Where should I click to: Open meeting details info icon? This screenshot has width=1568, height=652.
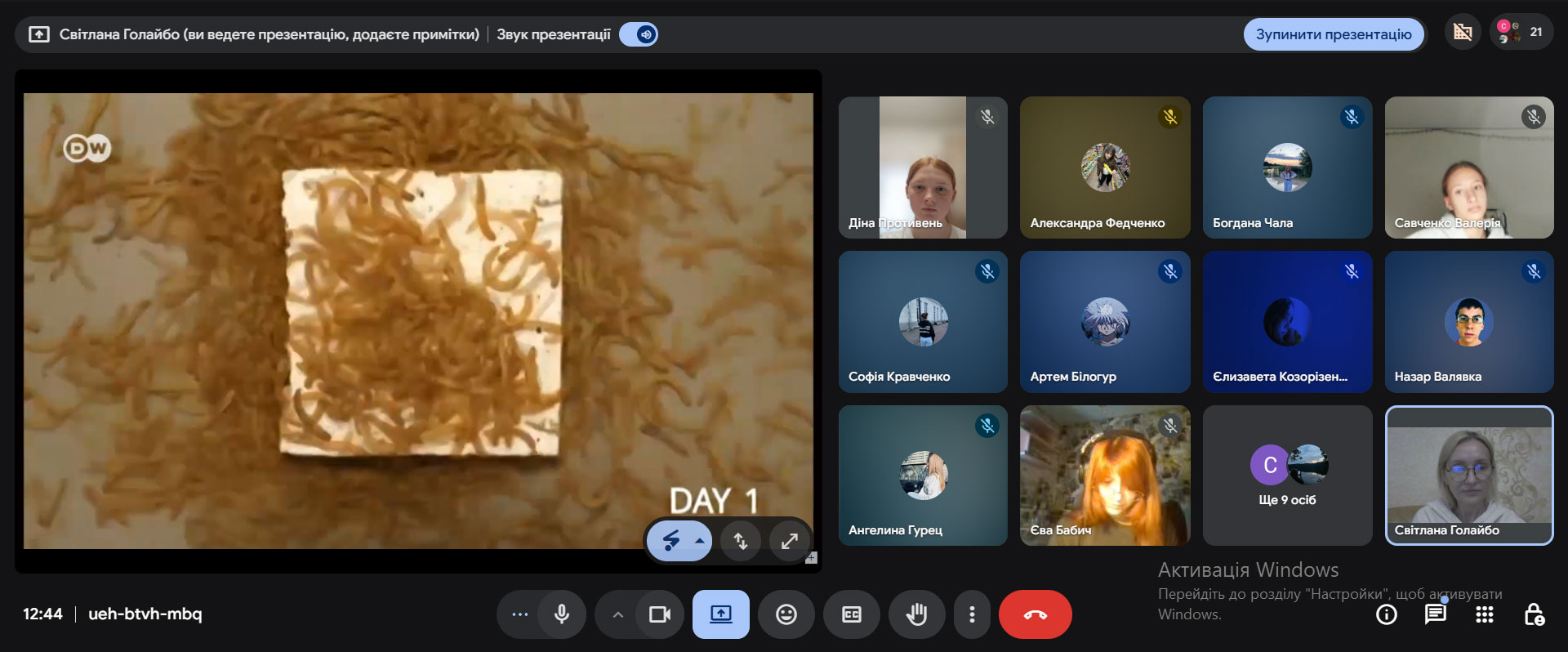1386,614
